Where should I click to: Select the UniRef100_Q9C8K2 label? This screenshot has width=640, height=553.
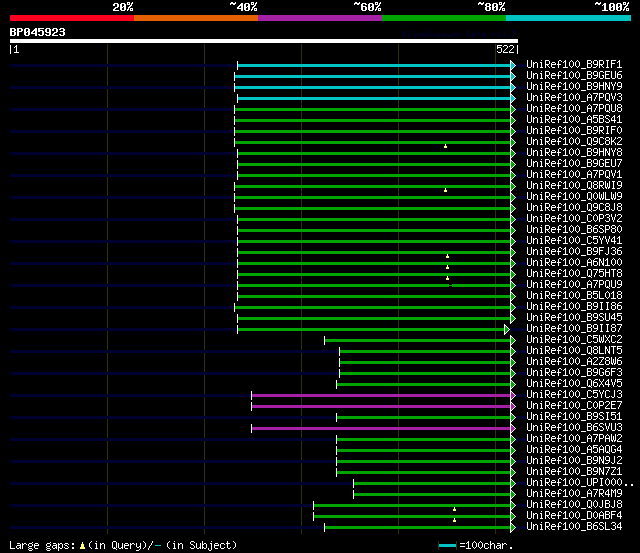[x=574, y=142]
